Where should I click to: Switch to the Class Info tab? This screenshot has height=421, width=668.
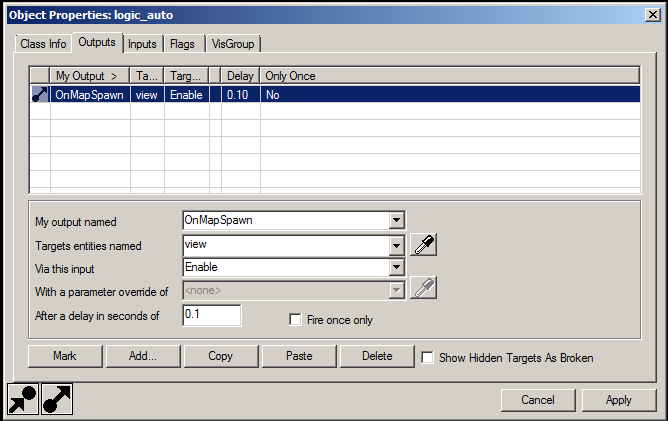click(43, 43)
